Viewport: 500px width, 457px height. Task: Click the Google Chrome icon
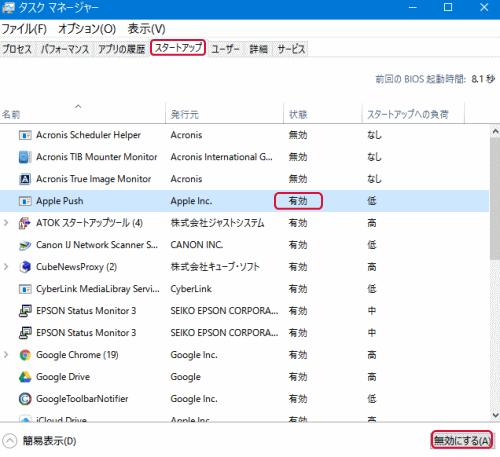25,355
